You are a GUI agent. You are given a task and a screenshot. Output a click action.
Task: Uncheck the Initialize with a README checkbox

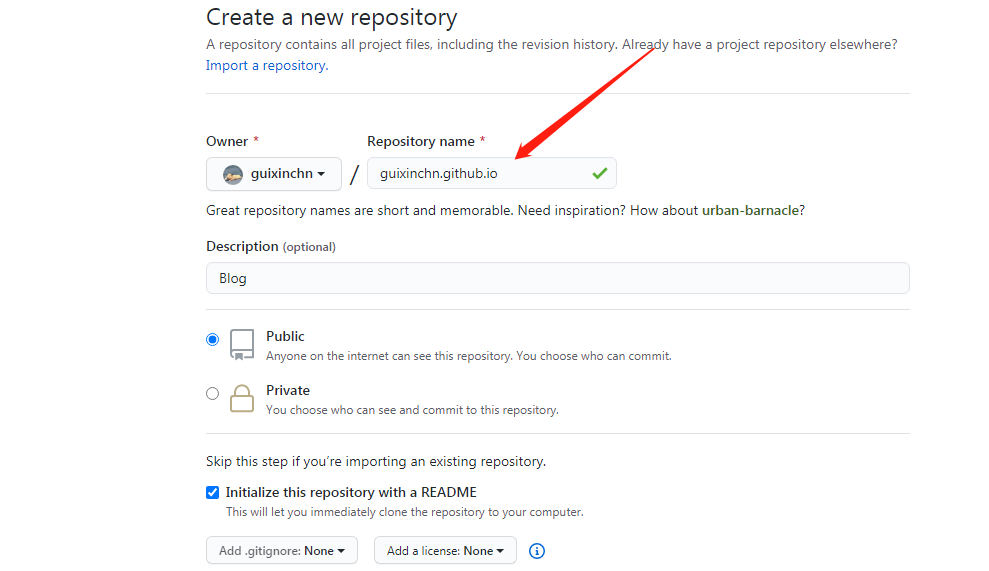click(x=212, y=492)
